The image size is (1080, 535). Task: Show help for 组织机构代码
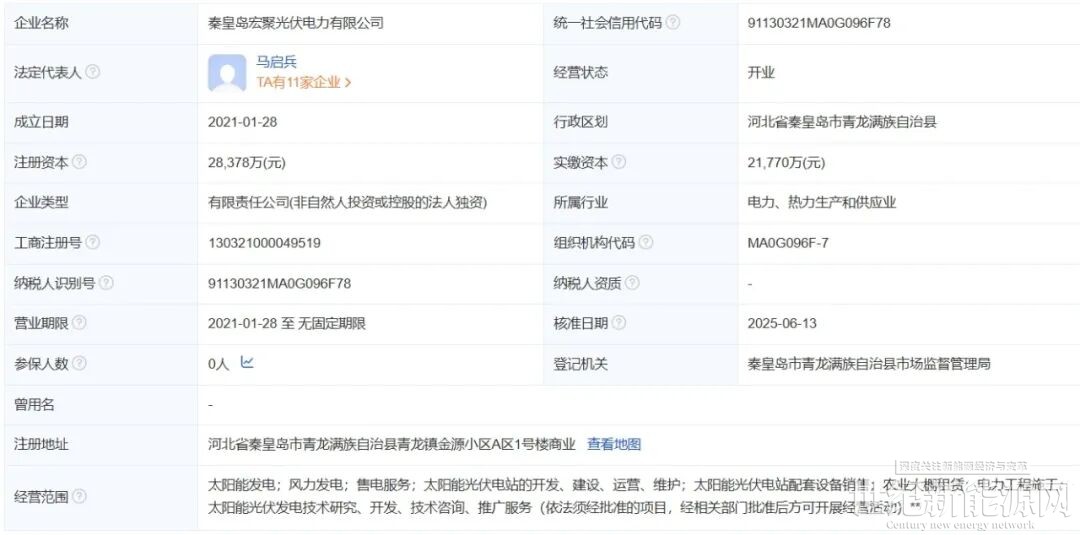646,242
